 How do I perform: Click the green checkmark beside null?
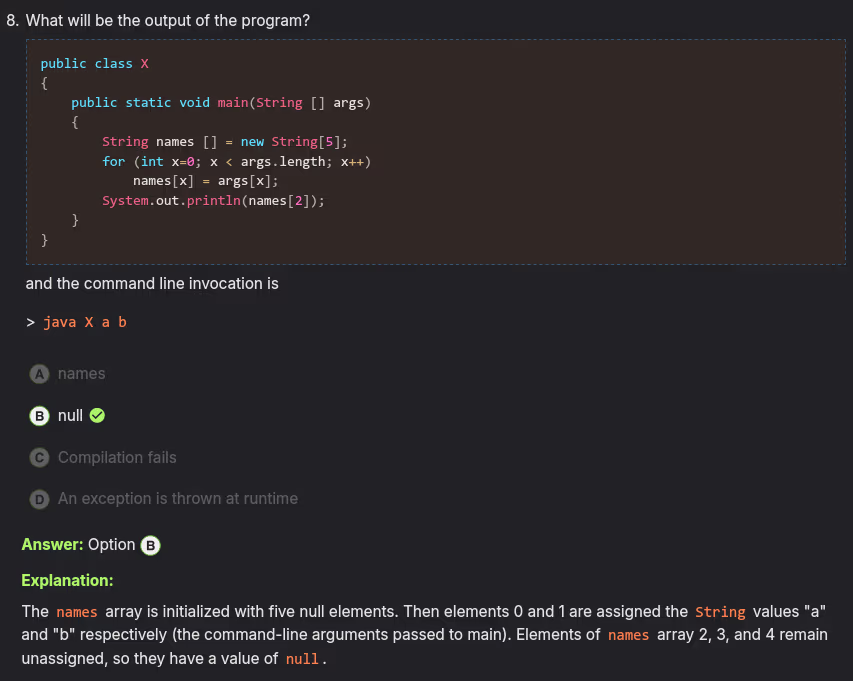point(98,416)
